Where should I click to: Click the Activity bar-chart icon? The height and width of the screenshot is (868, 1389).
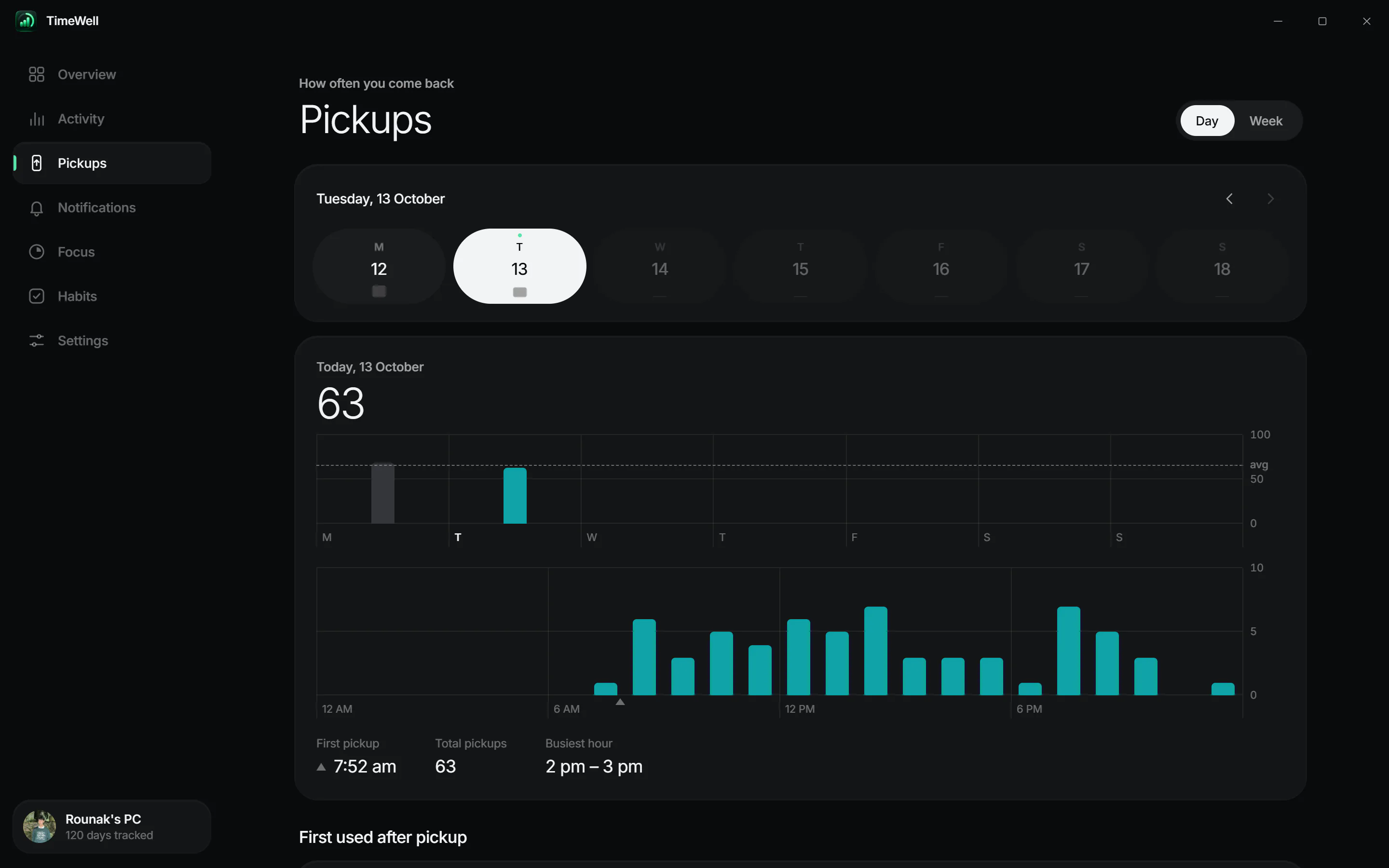tap(37, 119)
